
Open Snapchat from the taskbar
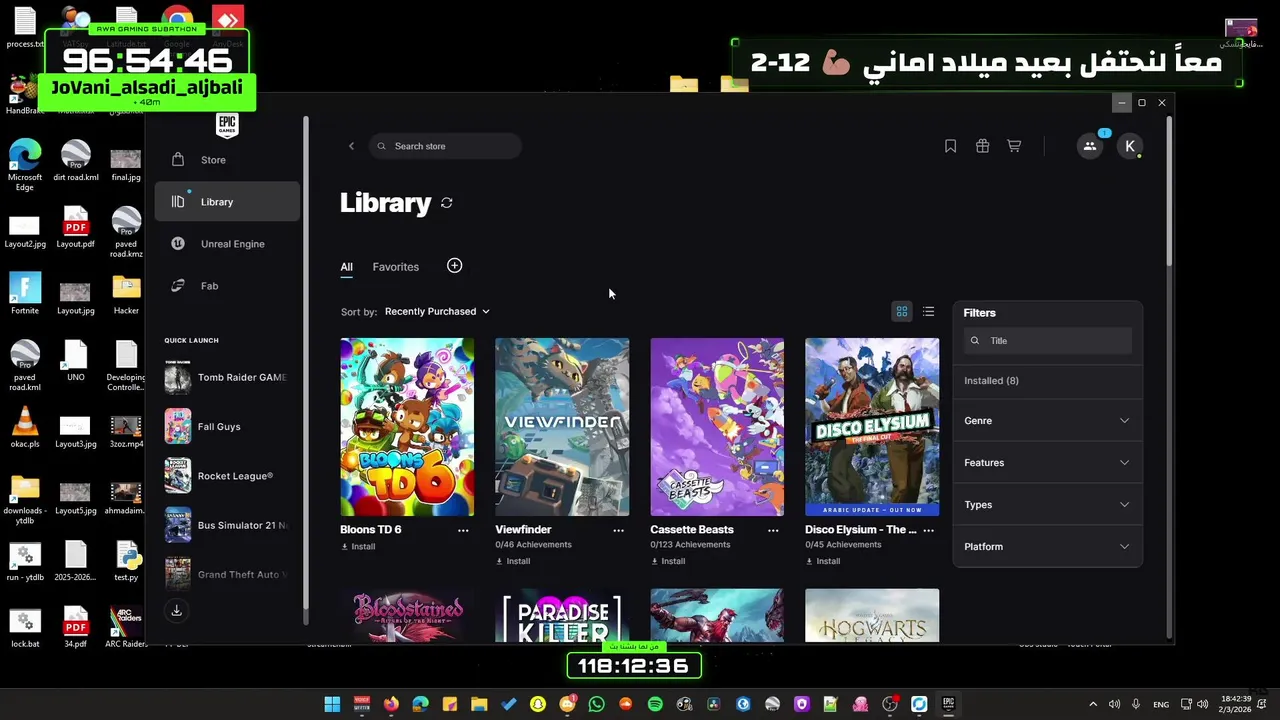click(x=538, y=704)
